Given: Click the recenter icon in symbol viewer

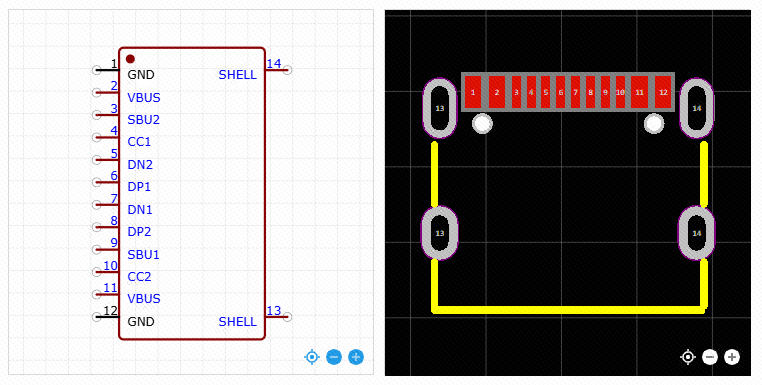Looking at the screenshot, I should tap(312, 357).
